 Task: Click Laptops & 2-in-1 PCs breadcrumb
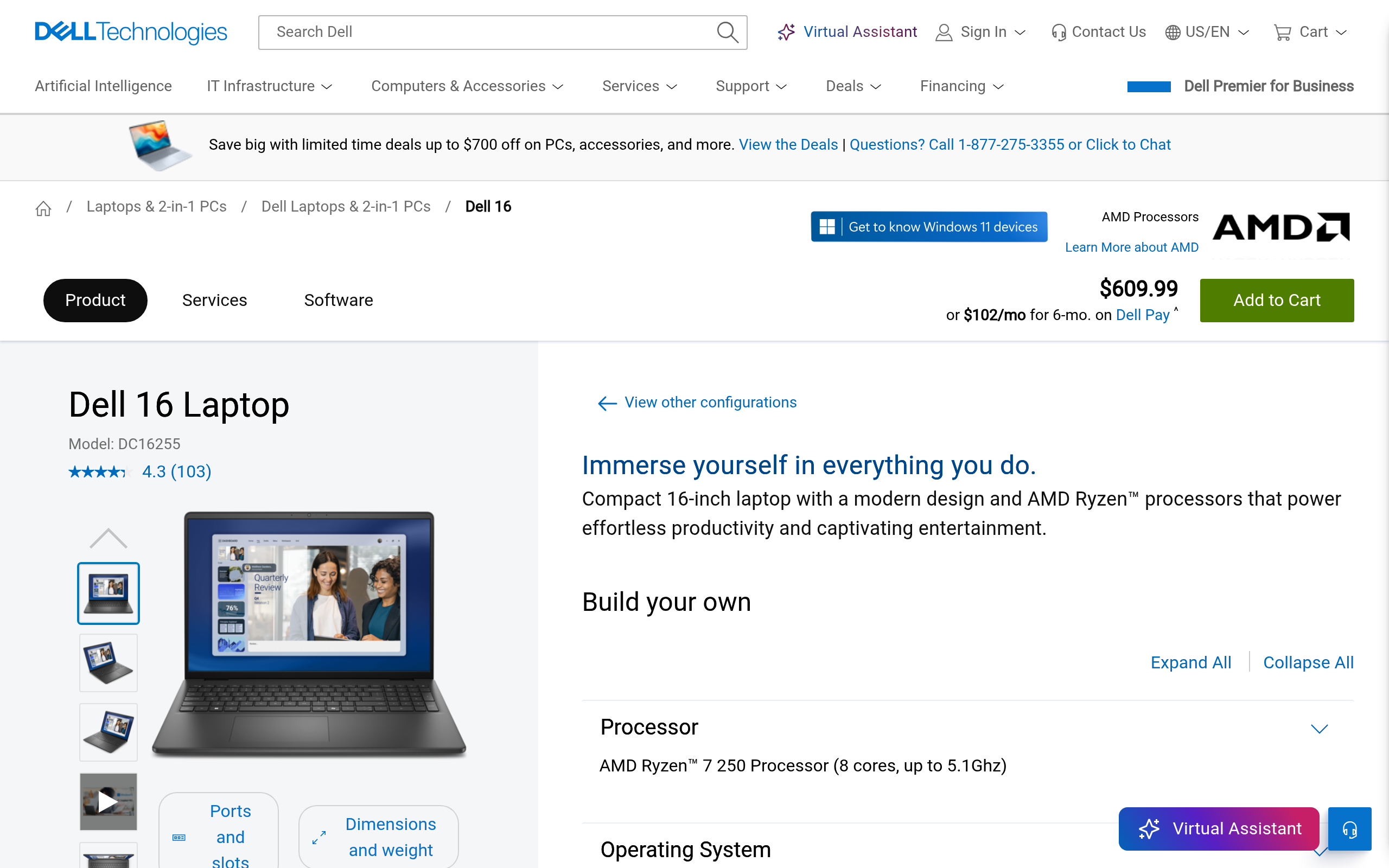point(157,207)
